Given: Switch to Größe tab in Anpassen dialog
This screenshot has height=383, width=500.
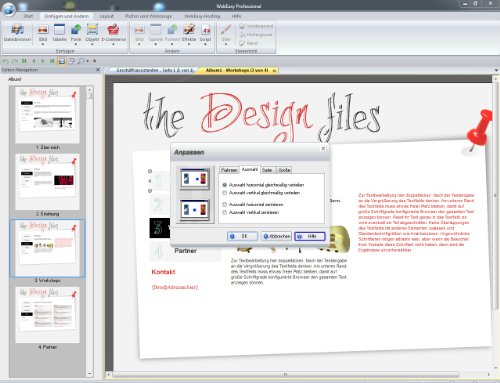Looking at the screenshot, I should pos(284,170).
